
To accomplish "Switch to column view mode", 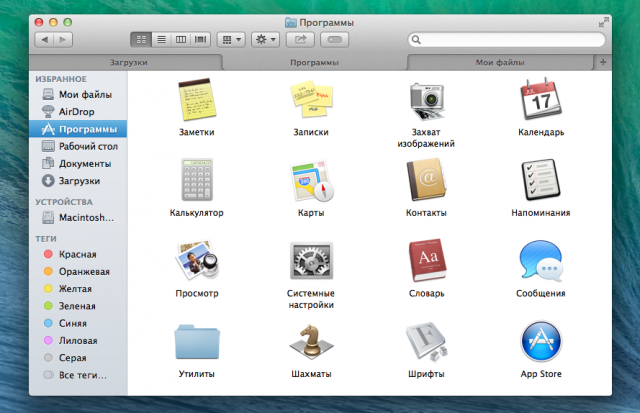I will coord(181,40).
